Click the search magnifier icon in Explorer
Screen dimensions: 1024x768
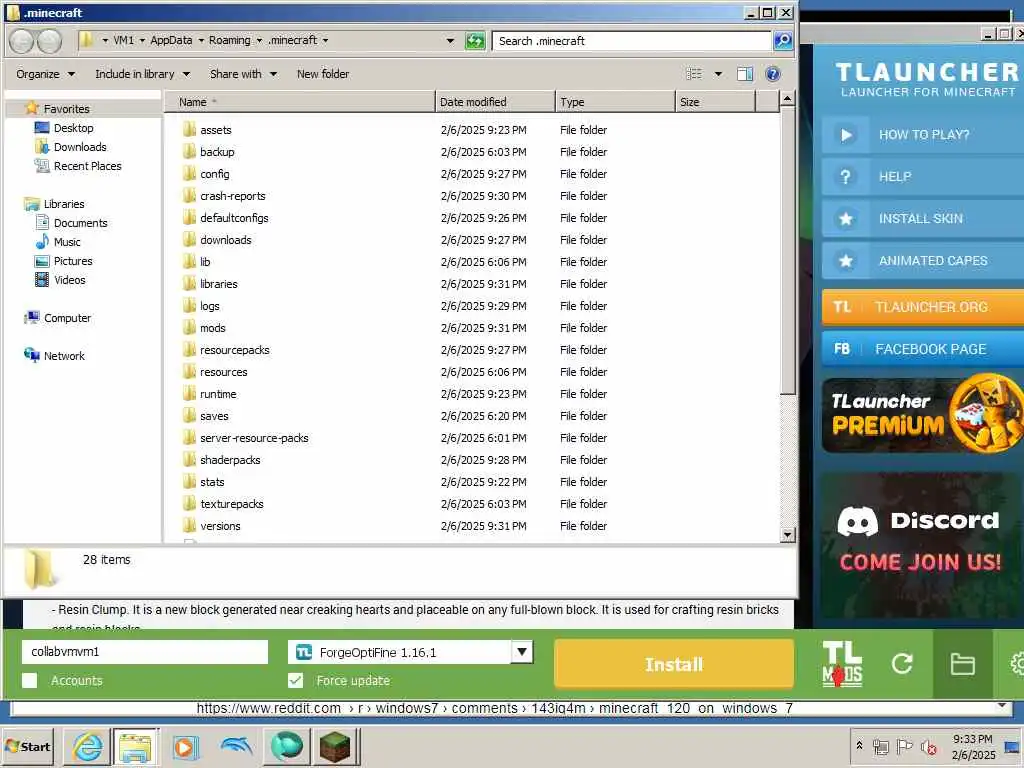tap(782, 40)
